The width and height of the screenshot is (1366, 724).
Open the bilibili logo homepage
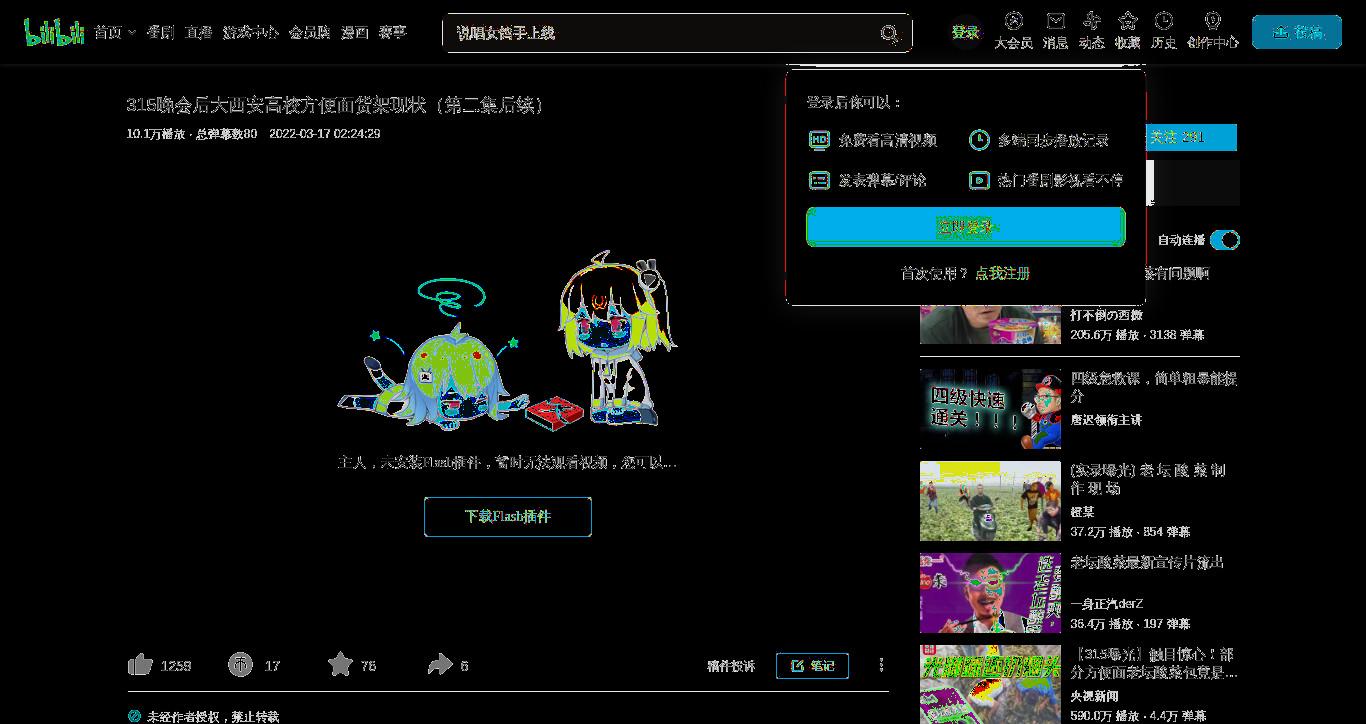(x=54, y=32)
